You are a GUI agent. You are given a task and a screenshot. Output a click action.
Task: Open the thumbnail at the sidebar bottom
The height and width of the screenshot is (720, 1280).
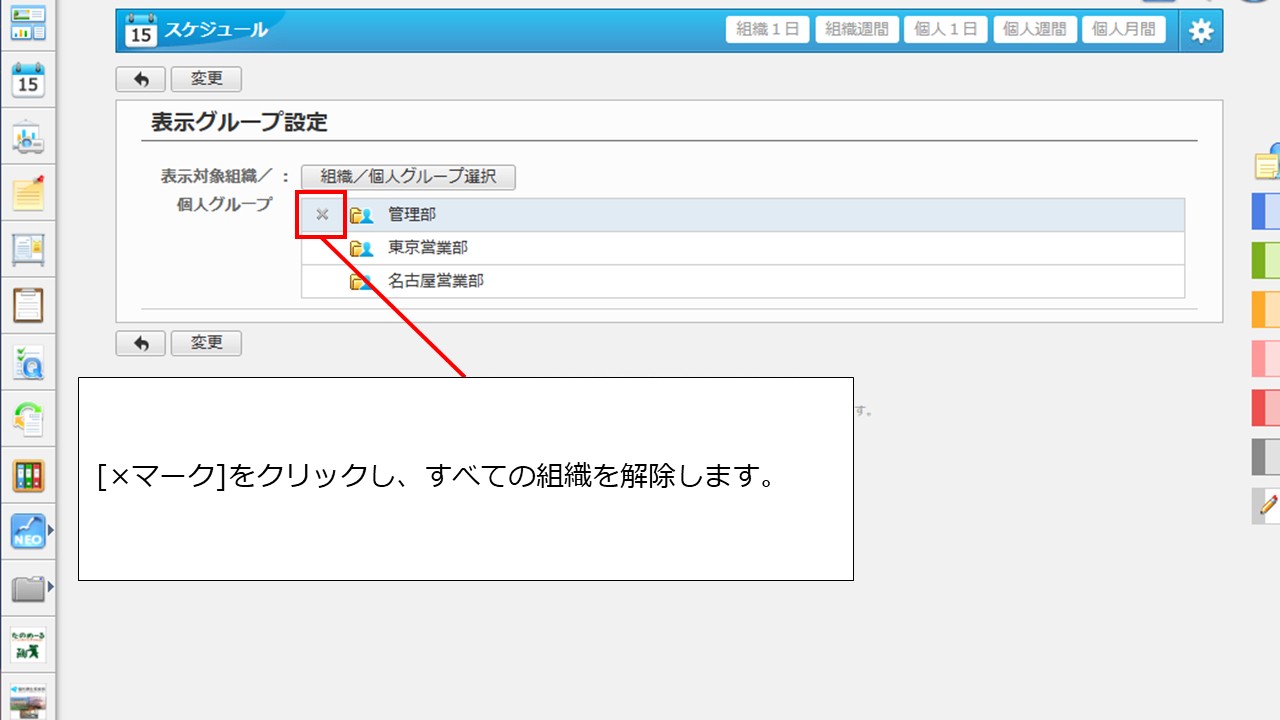click(x=28, y=701)
